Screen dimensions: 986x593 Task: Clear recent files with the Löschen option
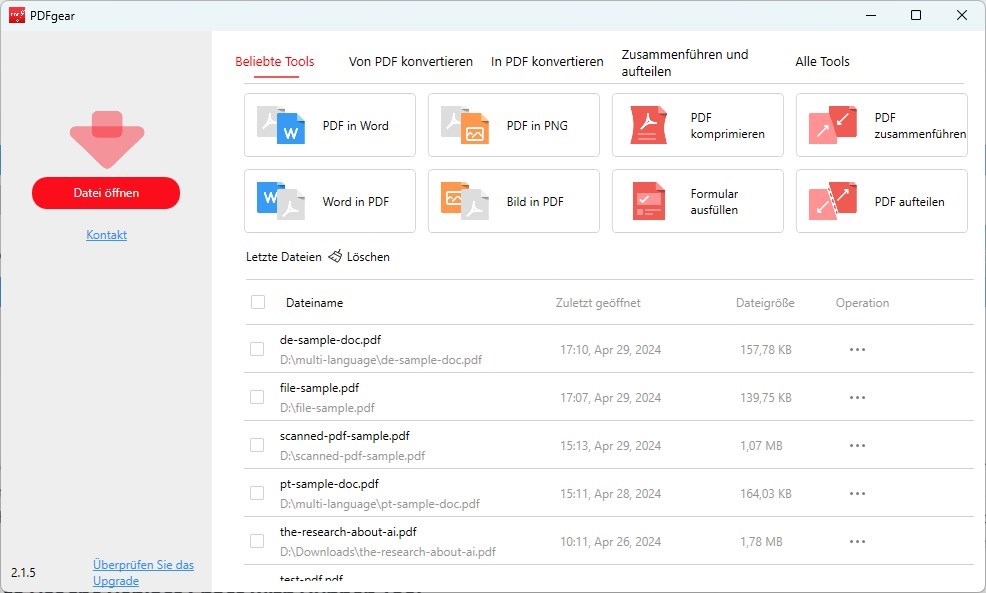pyautogui.click(x=359, y=256)
